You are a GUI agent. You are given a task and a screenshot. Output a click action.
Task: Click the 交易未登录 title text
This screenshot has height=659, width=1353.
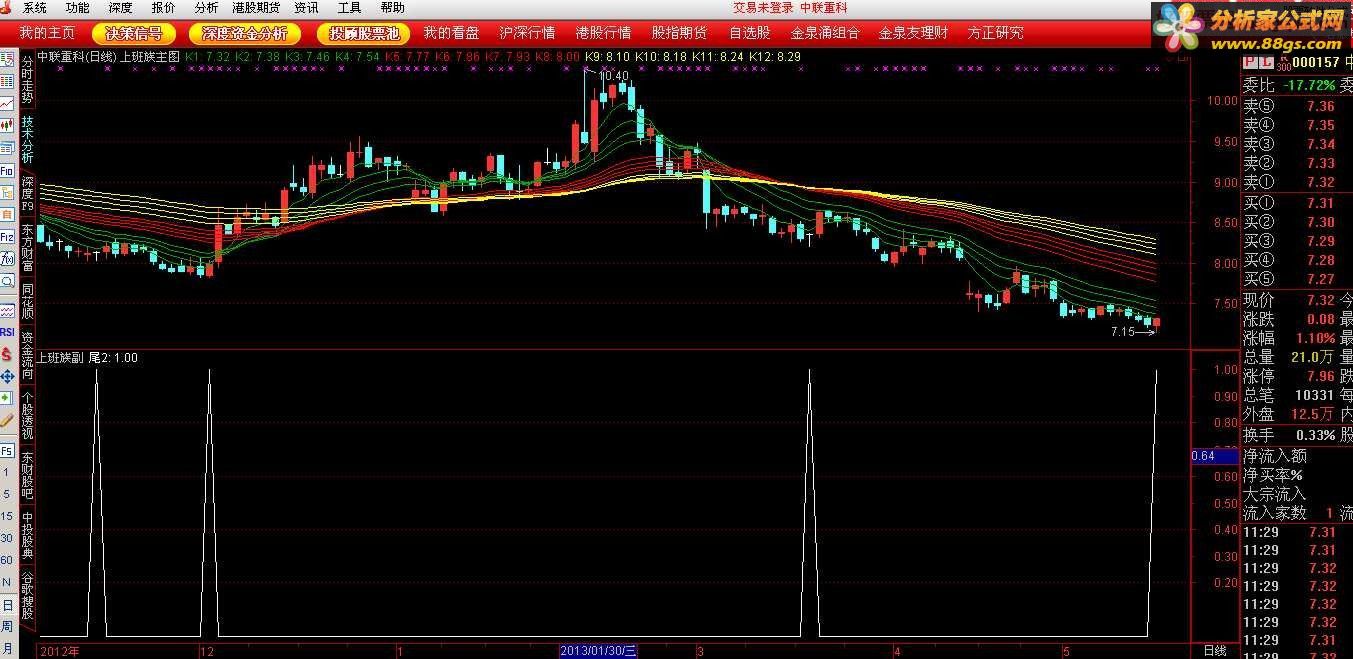point(764,7)
